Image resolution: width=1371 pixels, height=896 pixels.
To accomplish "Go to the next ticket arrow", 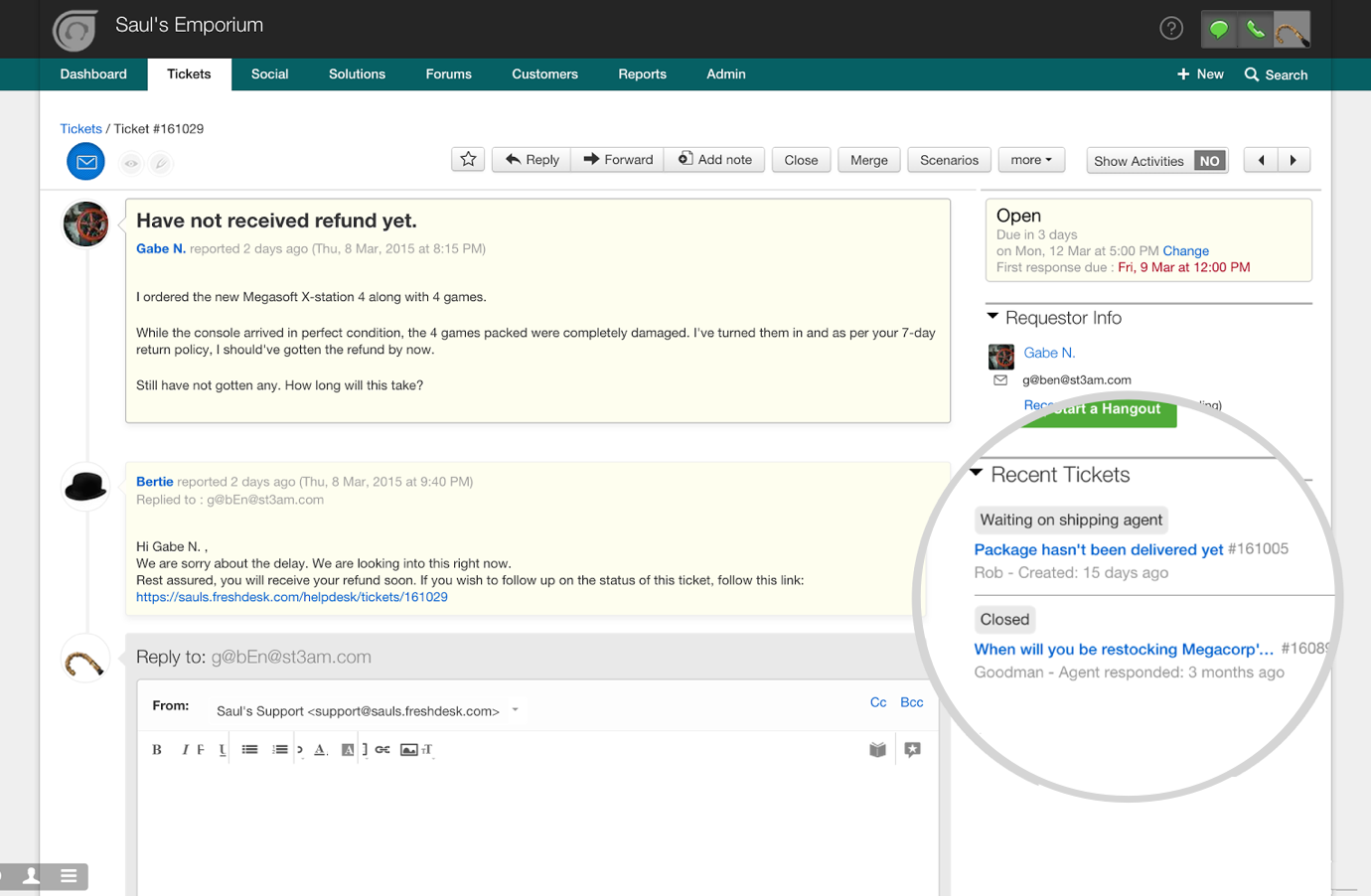I will click(1294, 160).
